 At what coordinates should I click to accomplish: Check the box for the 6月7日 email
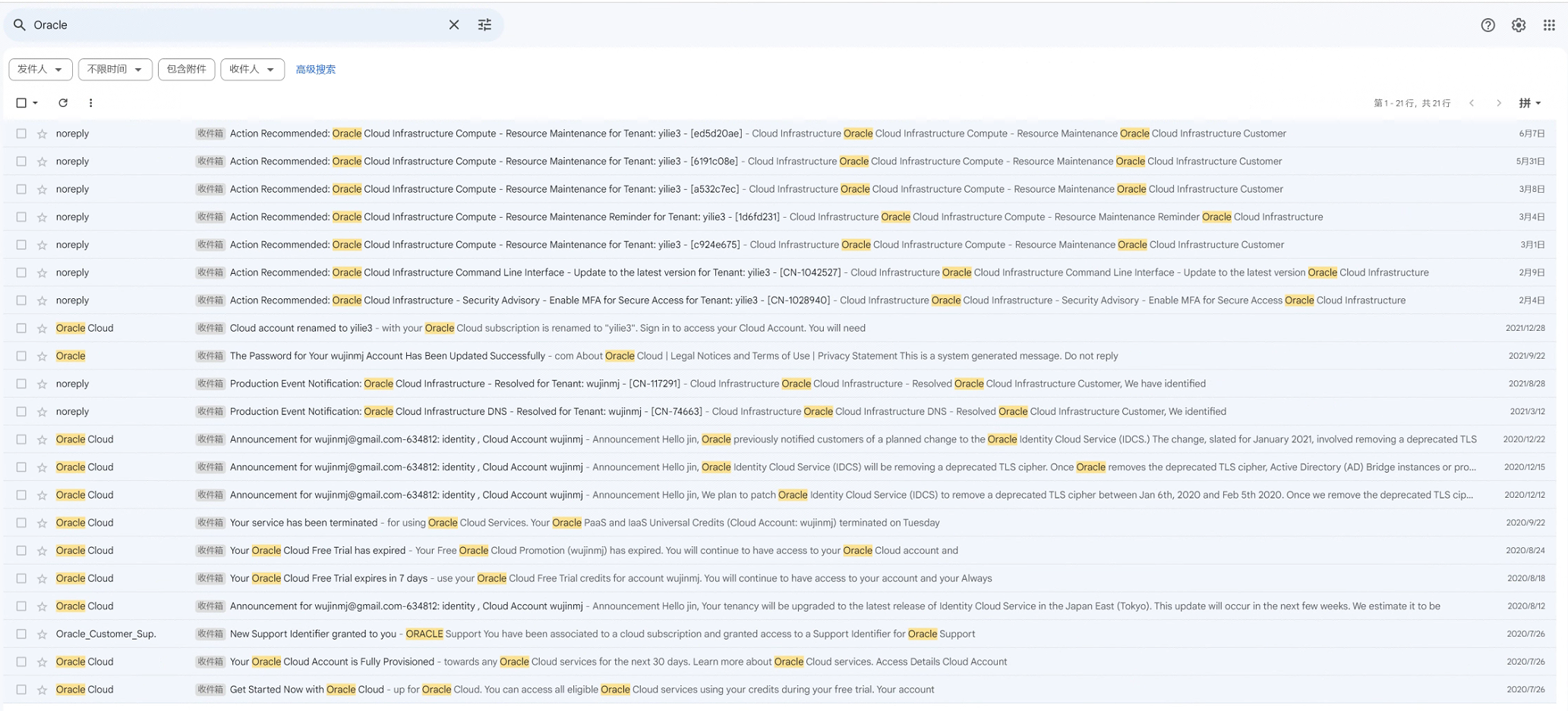[x=21, y=134]
